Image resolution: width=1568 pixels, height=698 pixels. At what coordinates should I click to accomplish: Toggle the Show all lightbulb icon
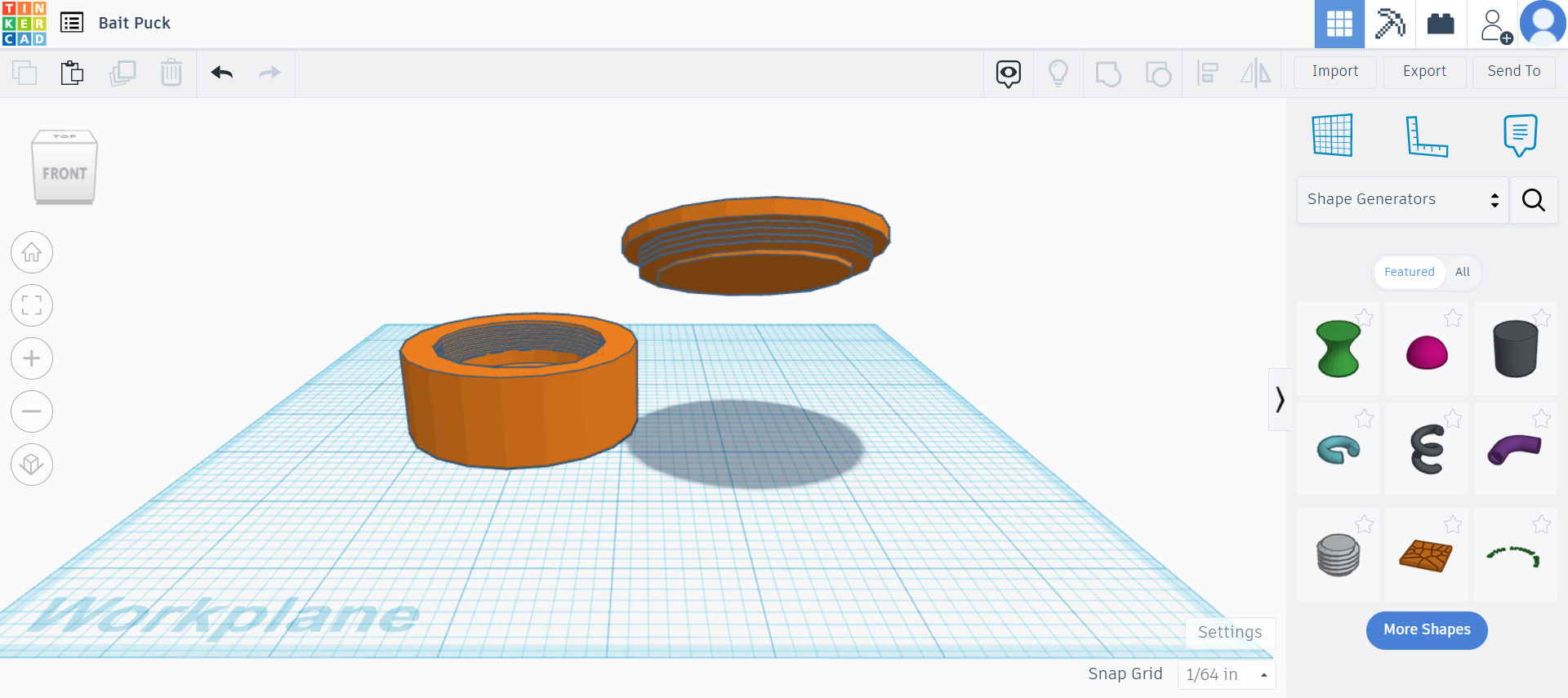[x=1058, y=73]
